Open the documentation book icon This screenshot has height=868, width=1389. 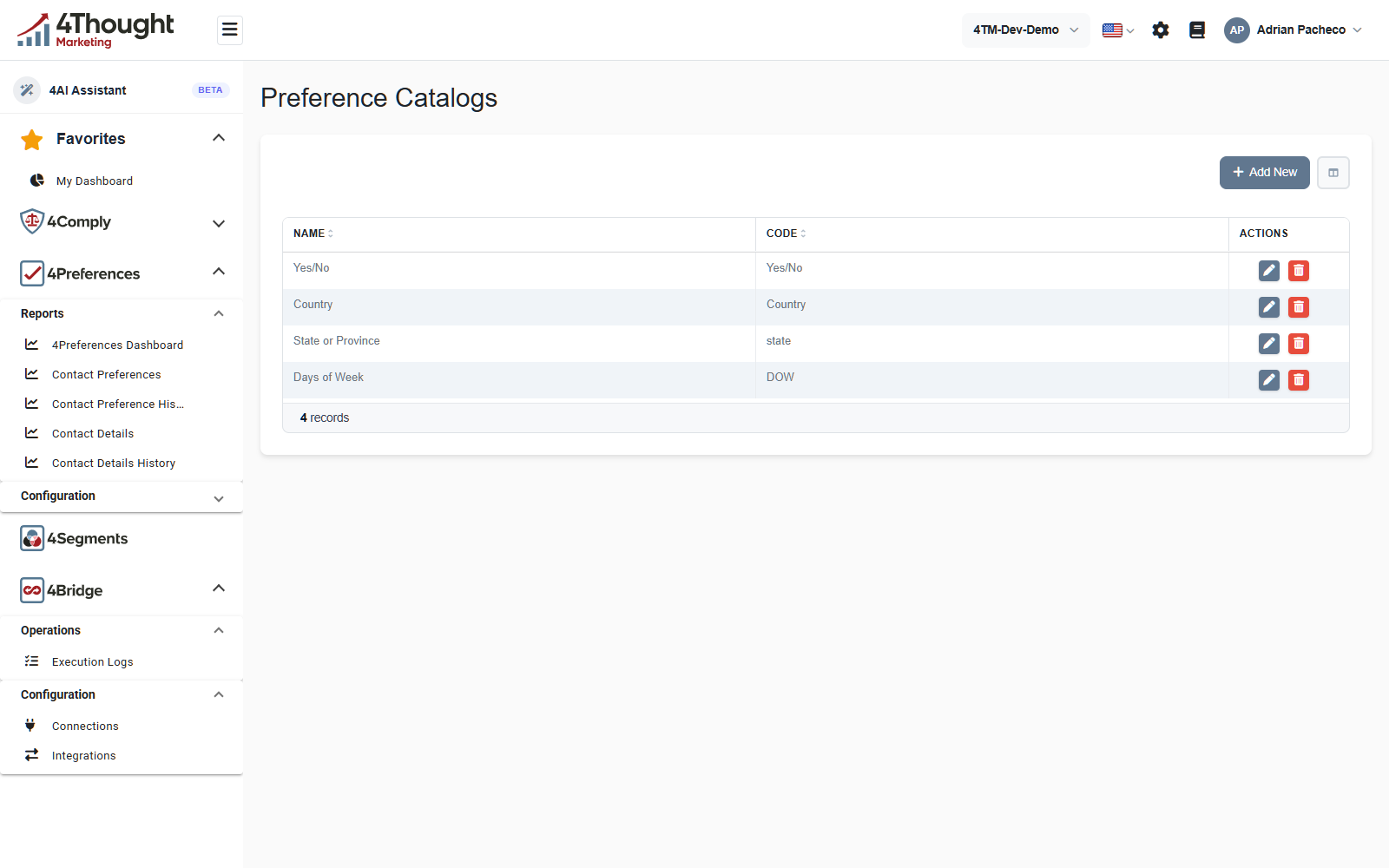1197,30
